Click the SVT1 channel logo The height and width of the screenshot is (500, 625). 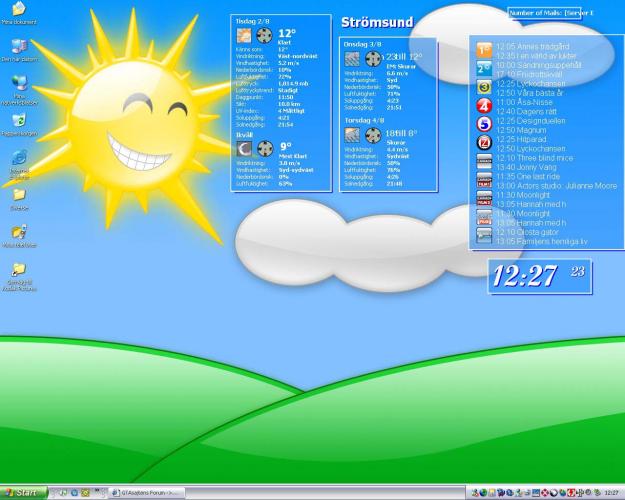pos(484,48)
